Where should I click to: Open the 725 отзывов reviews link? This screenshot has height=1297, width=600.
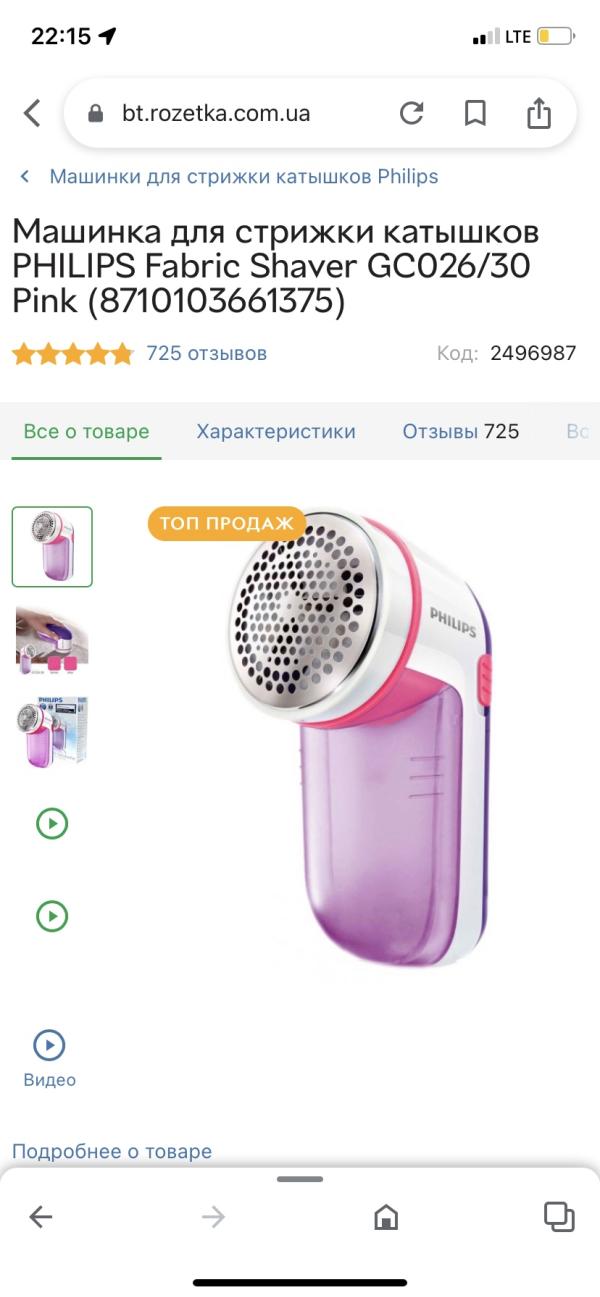207,353
